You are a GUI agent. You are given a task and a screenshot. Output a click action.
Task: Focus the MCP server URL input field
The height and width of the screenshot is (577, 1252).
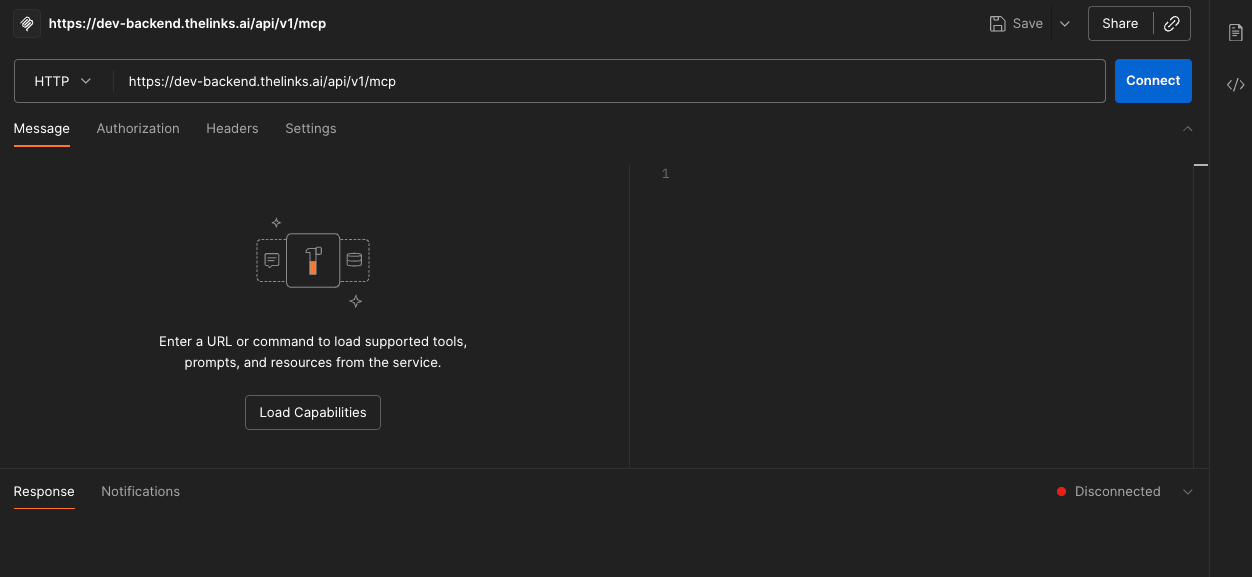click(x=600, y=81)
